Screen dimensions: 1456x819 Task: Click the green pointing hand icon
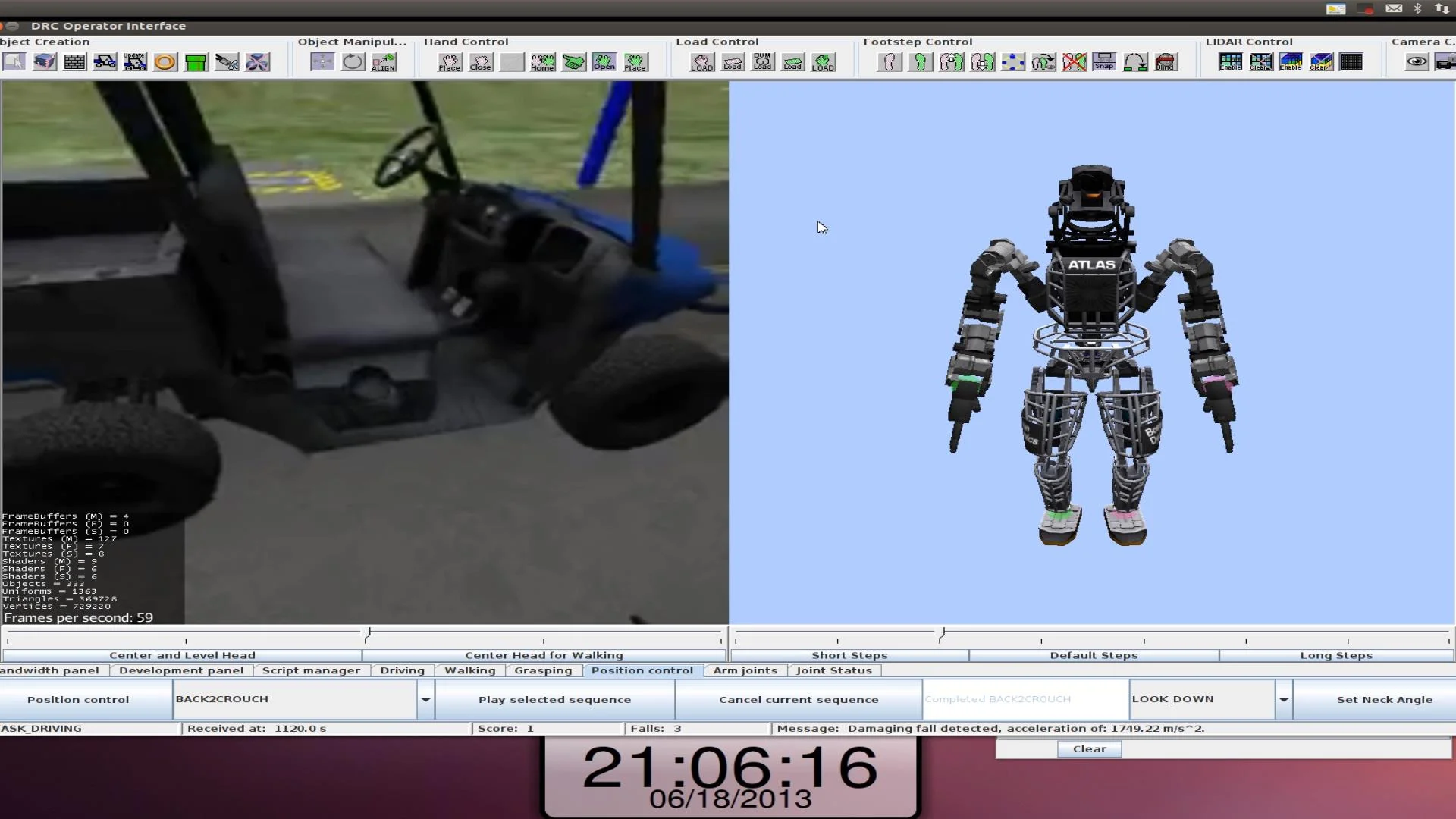[574, 61]
